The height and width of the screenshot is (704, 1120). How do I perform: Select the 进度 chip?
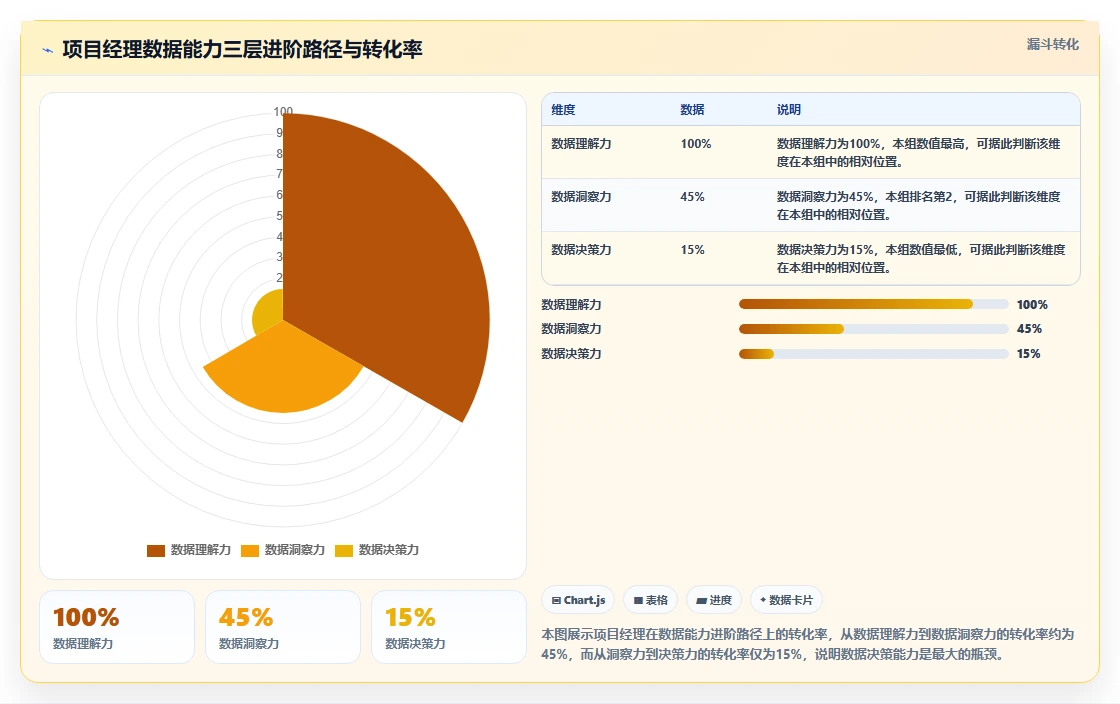tap(714, 600)
